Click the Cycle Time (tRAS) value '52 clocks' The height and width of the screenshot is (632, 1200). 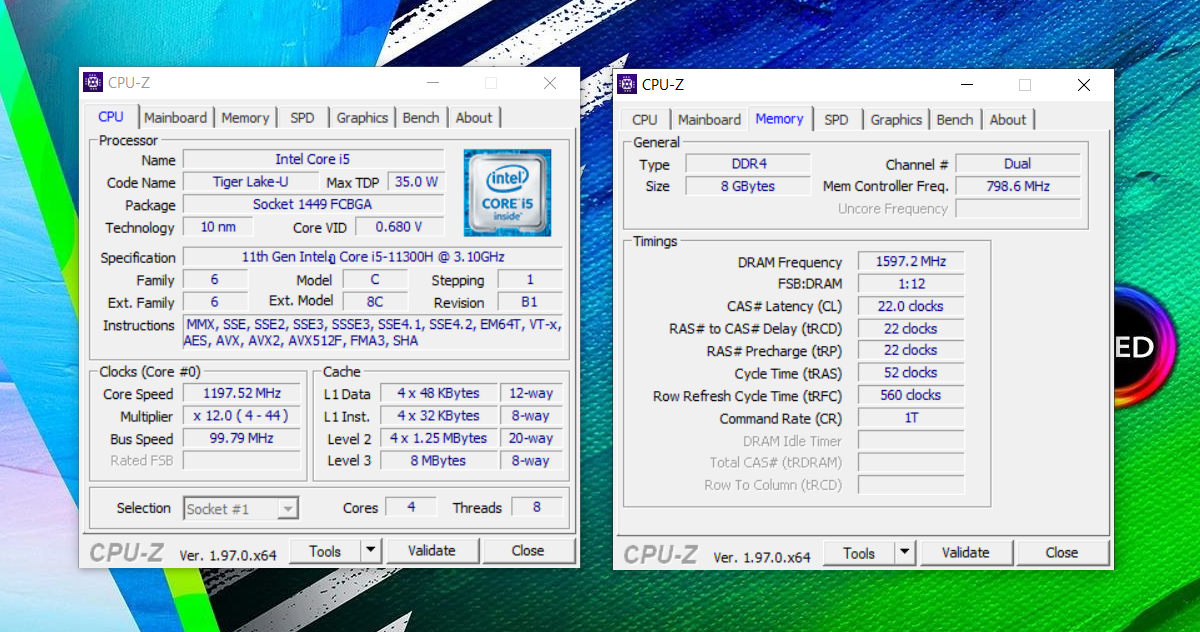[911, 373]
